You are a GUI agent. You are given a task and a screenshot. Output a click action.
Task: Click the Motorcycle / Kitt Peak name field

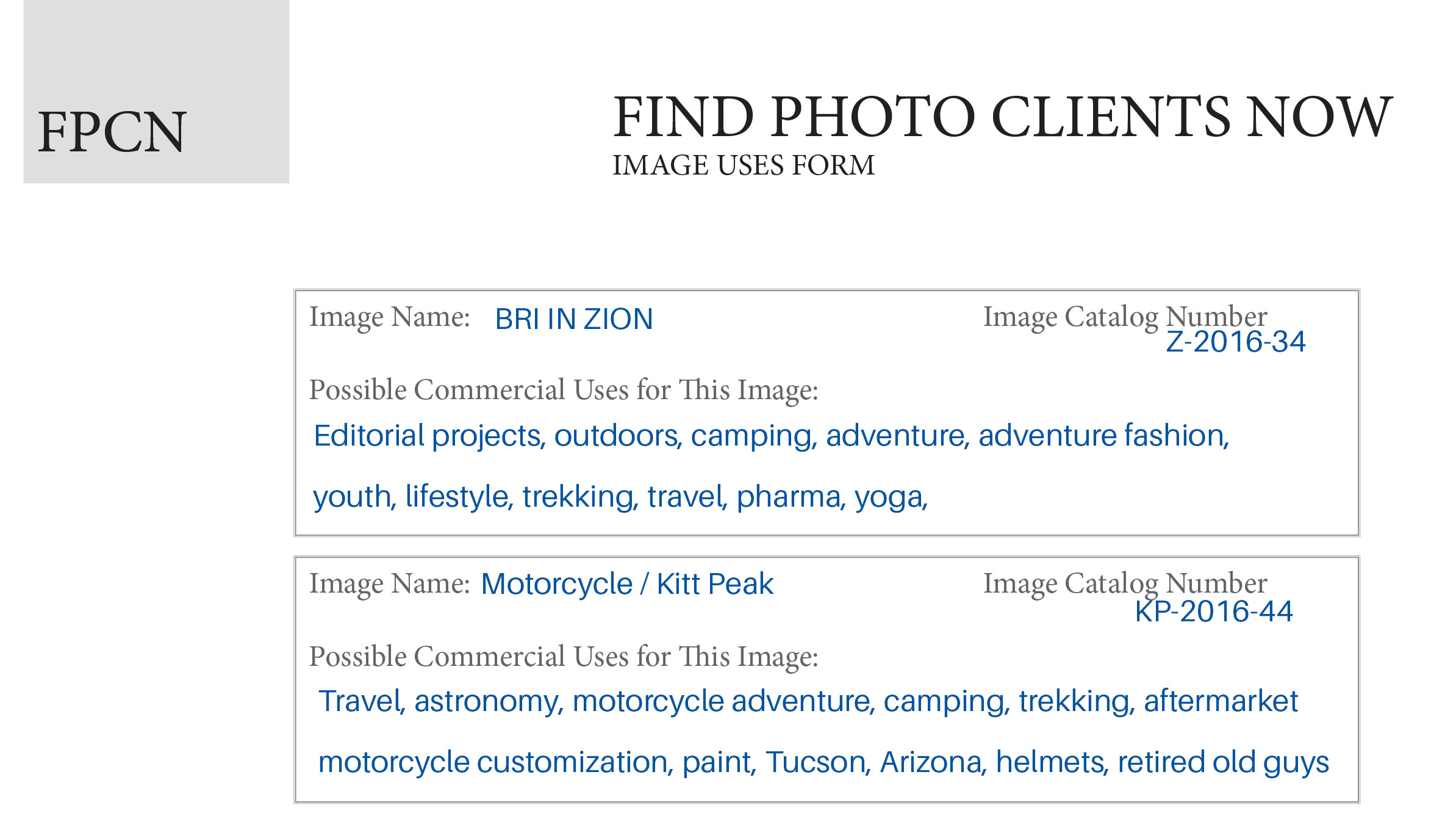click(x=626, y=584)
